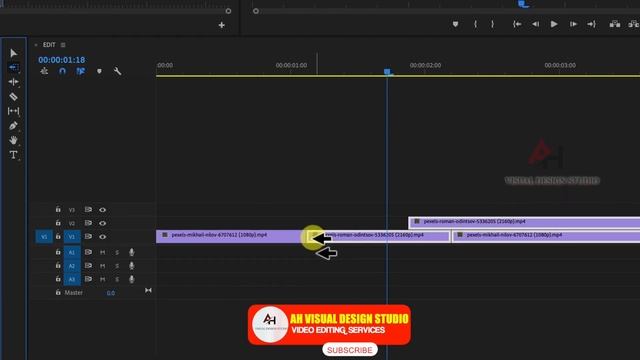Toggle track targeting for A2
The width and height of the screenshot is (640, 360).
click(72, 266)
